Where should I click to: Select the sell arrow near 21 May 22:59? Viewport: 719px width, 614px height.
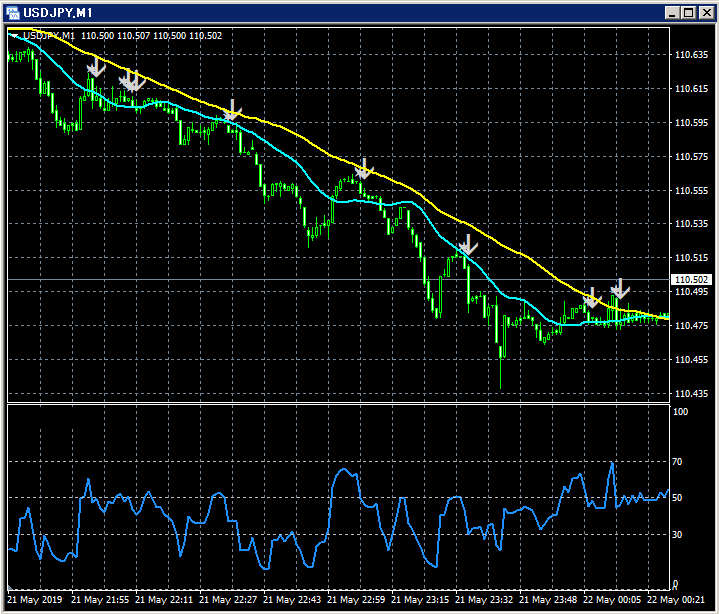pyautogui.click(x=365, y=168)
